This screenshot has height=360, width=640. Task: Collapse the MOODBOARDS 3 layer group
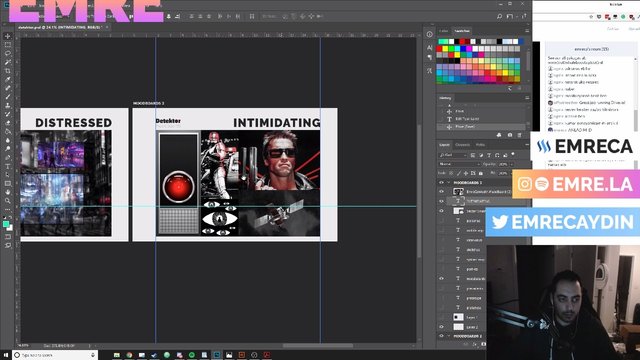pos(449,182)
